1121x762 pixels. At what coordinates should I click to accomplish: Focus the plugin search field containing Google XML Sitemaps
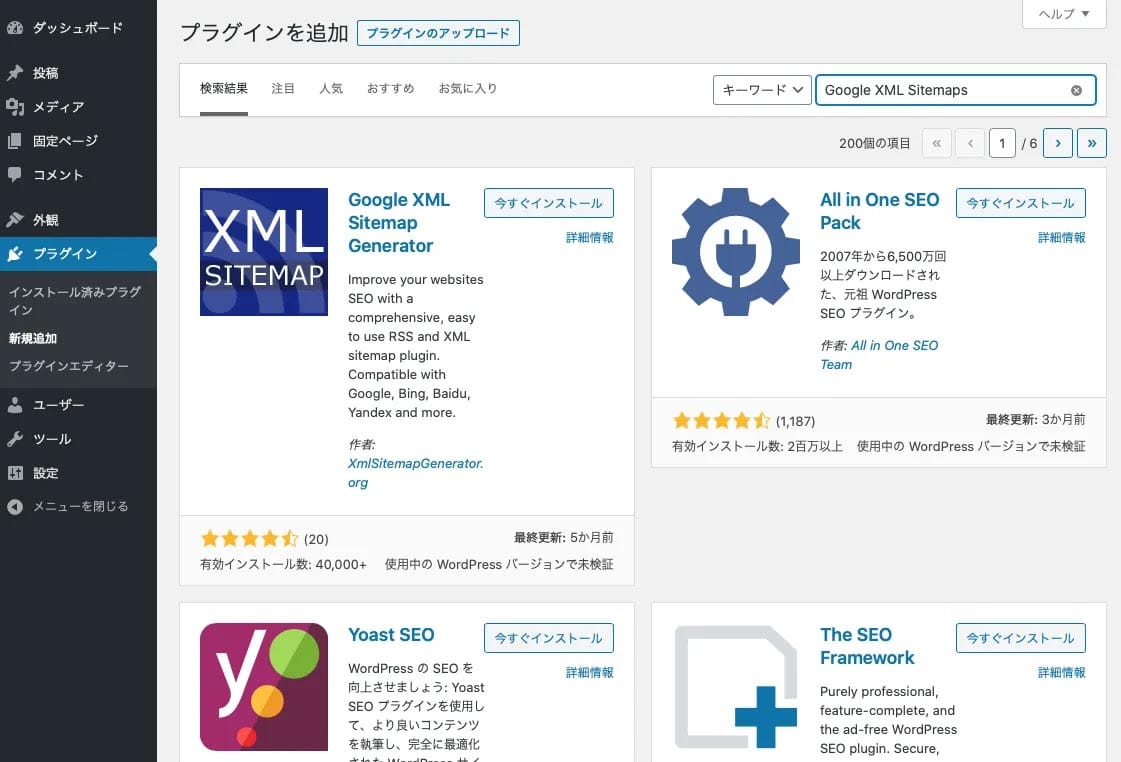pyautogui.click(x=956, y=90)
